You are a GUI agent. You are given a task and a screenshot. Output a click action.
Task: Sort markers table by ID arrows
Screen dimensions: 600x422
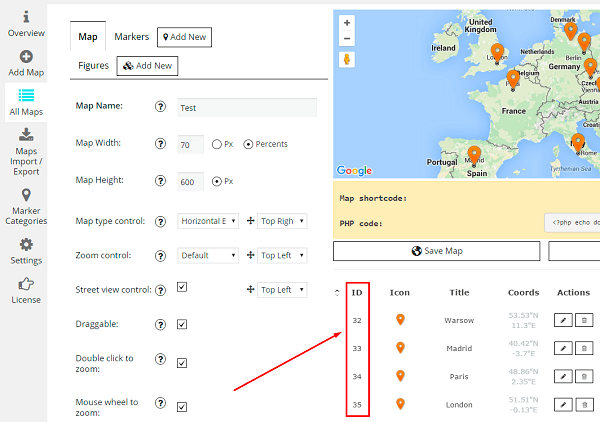coord(337,293)
